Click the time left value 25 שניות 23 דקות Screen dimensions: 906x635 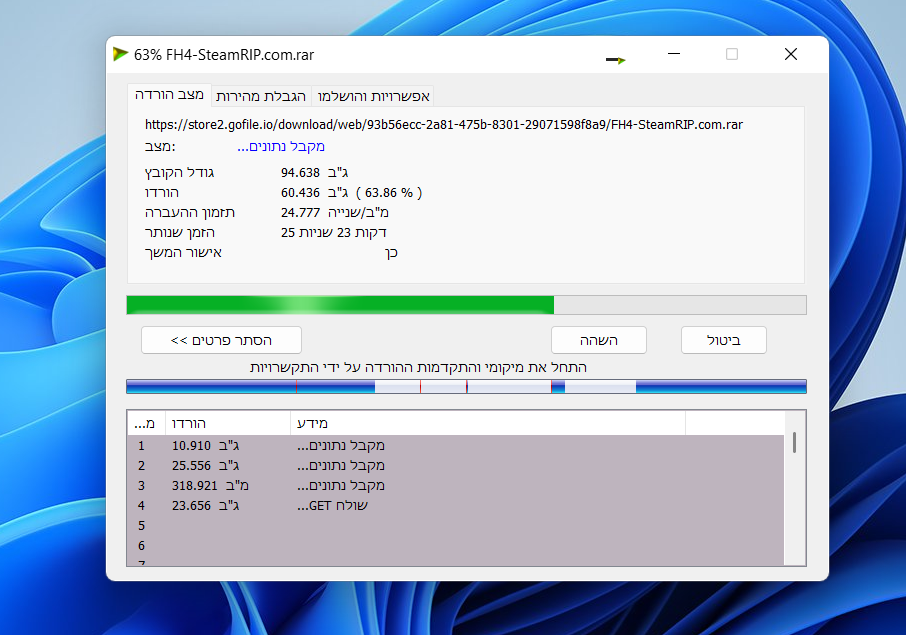coord(333,233)
